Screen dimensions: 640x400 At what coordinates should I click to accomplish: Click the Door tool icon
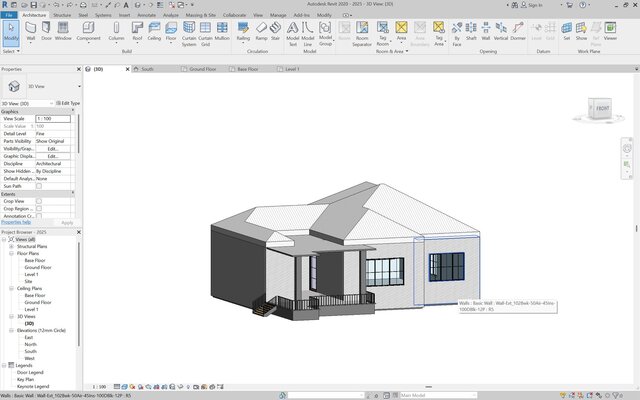coord(47,30)
